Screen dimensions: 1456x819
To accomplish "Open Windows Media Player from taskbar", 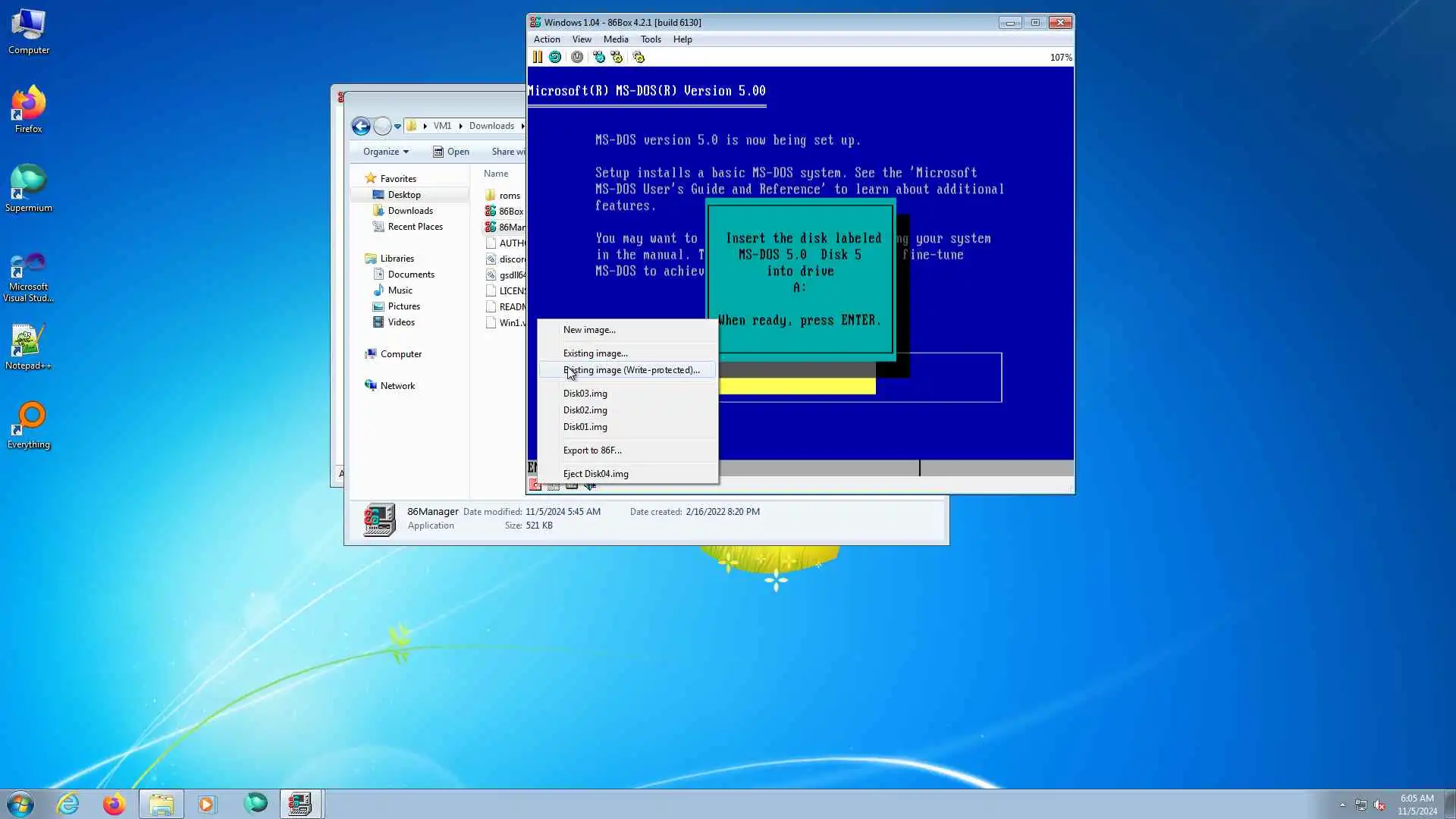I will point(206,804).
